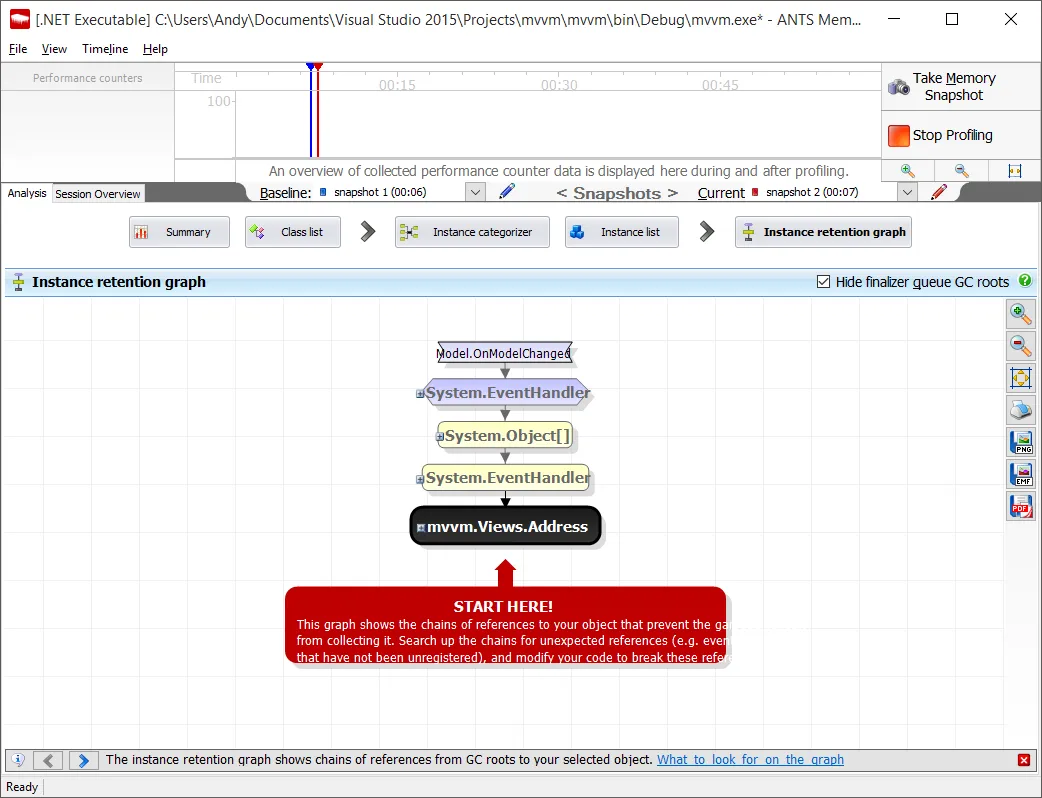Zoom in on the timeline with magnifier plus

point(907,171)
